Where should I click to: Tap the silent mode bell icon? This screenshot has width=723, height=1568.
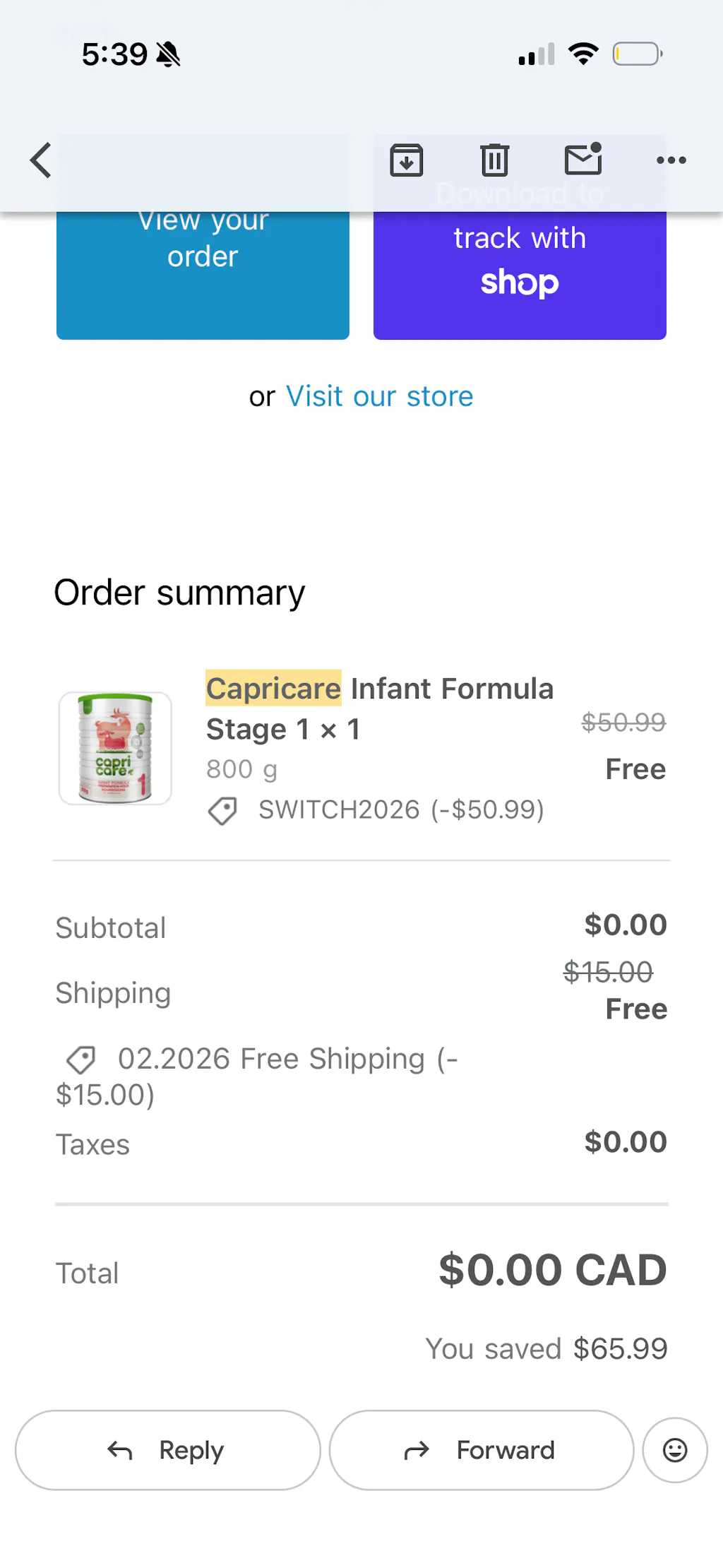pyautogui.click(x=169, y=54)
